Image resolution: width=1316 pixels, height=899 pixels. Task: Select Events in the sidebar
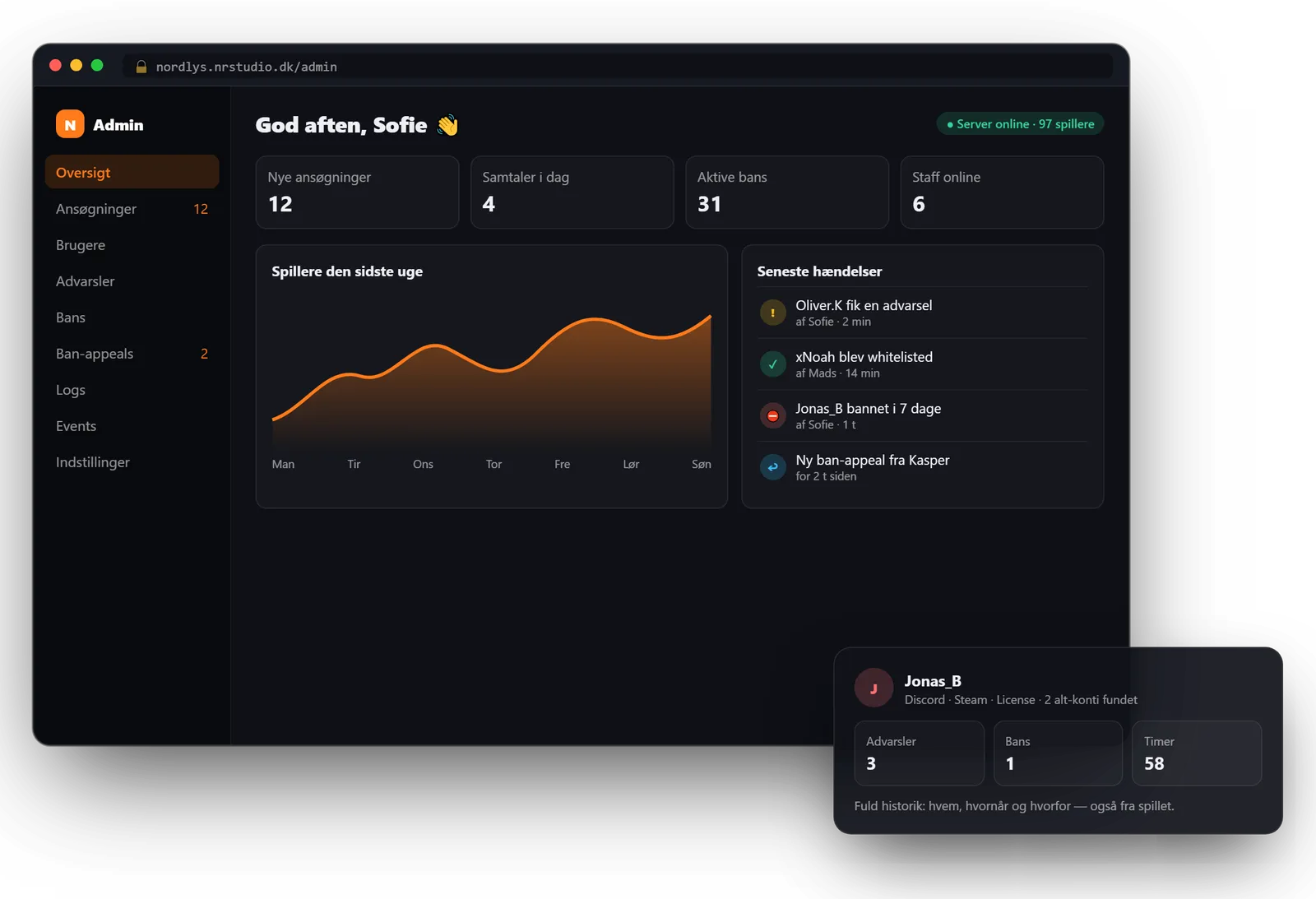pos(132,426)
